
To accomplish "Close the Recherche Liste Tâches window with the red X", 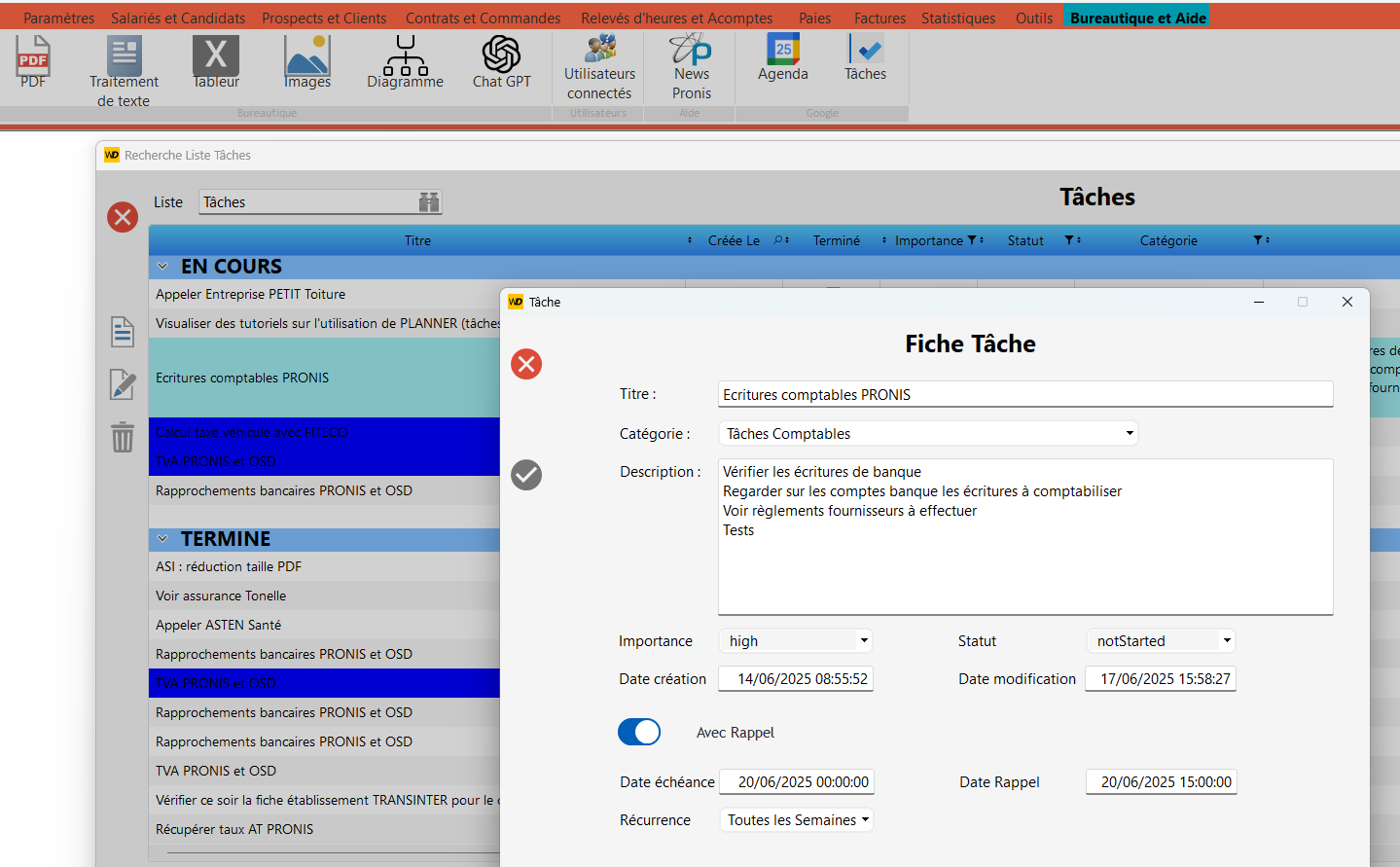I will 123,217.
